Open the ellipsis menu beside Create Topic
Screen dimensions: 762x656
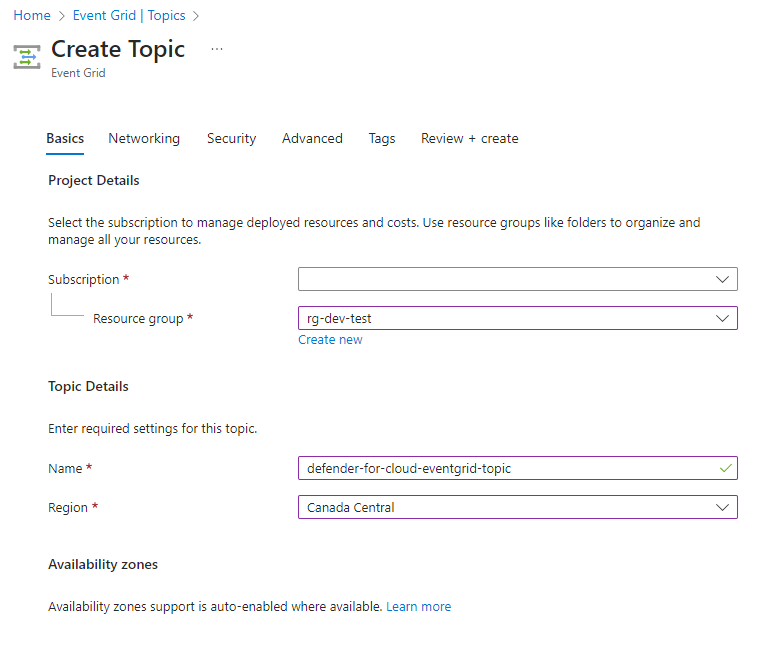tap(217, 49)
